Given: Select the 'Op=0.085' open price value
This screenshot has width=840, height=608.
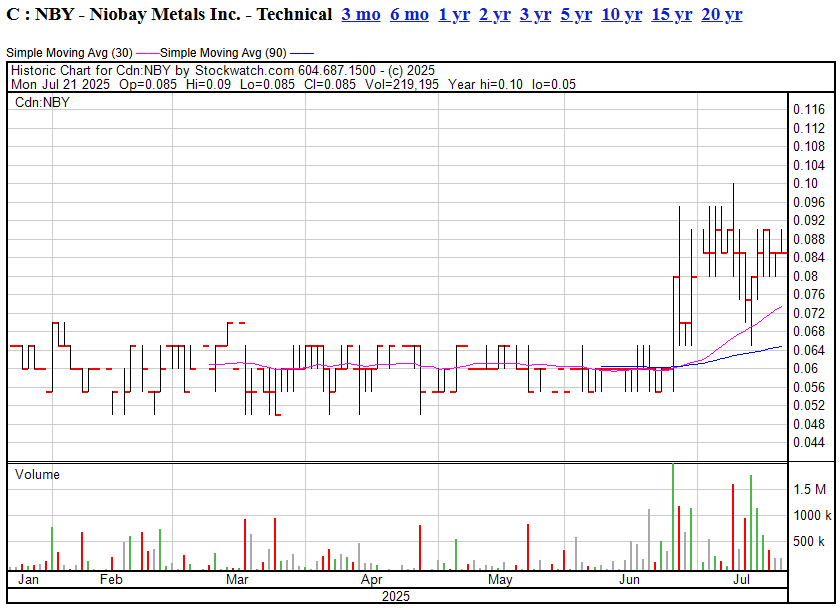Looking at the screenshot, I should tap(148, 85).
